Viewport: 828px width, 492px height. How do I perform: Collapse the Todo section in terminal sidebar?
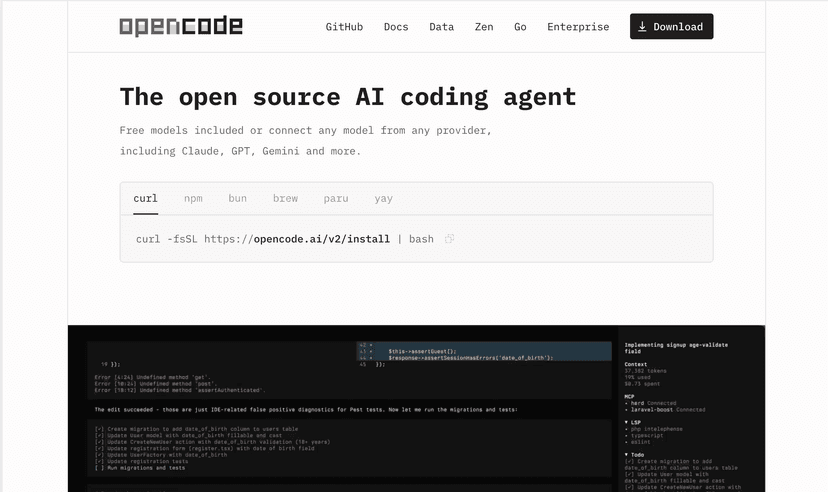tap(634, 455)
